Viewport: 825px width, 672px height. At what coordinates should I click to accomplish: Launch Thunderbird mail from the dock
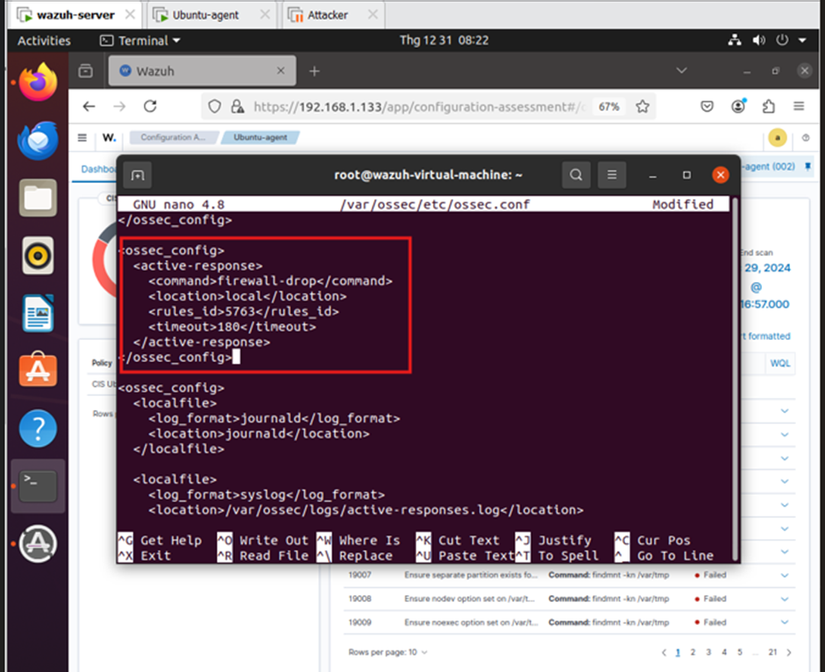tap(38, 141)
